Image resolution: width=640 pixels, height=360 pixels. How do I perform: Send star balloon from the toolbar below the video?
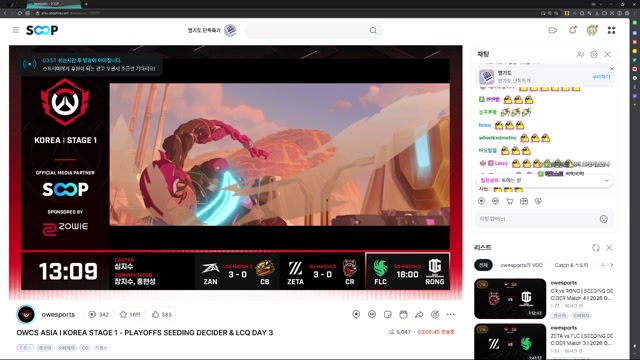(x=356, y=314)
